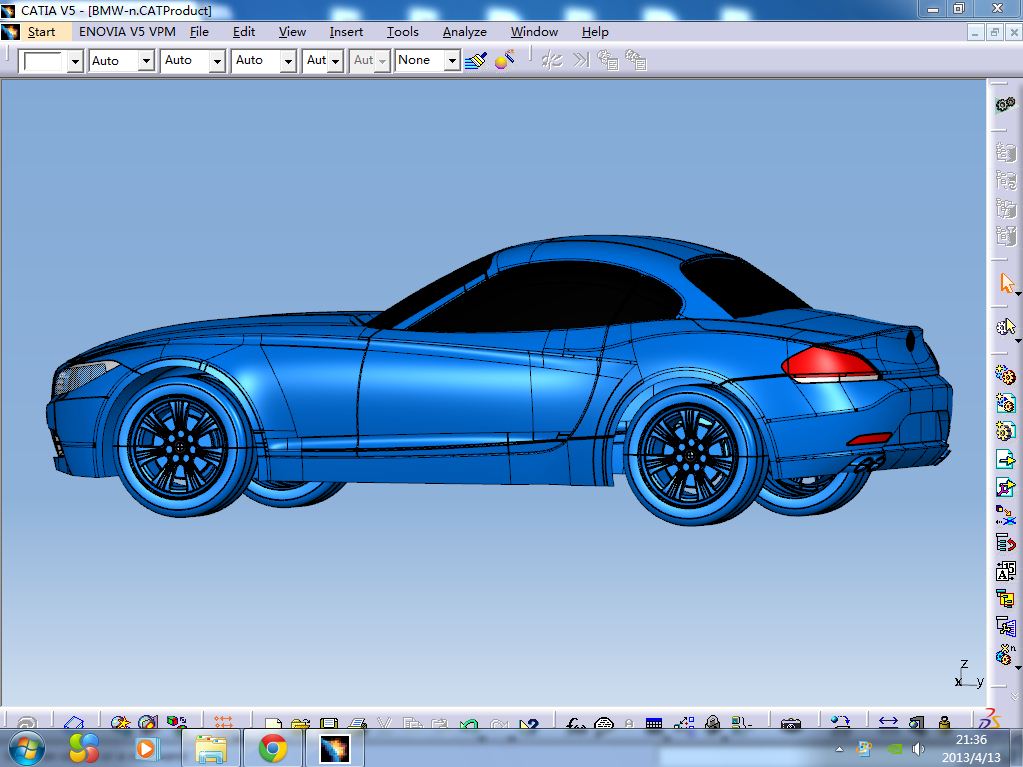
Task: Open the Edit menu
Action: [243, 32]
